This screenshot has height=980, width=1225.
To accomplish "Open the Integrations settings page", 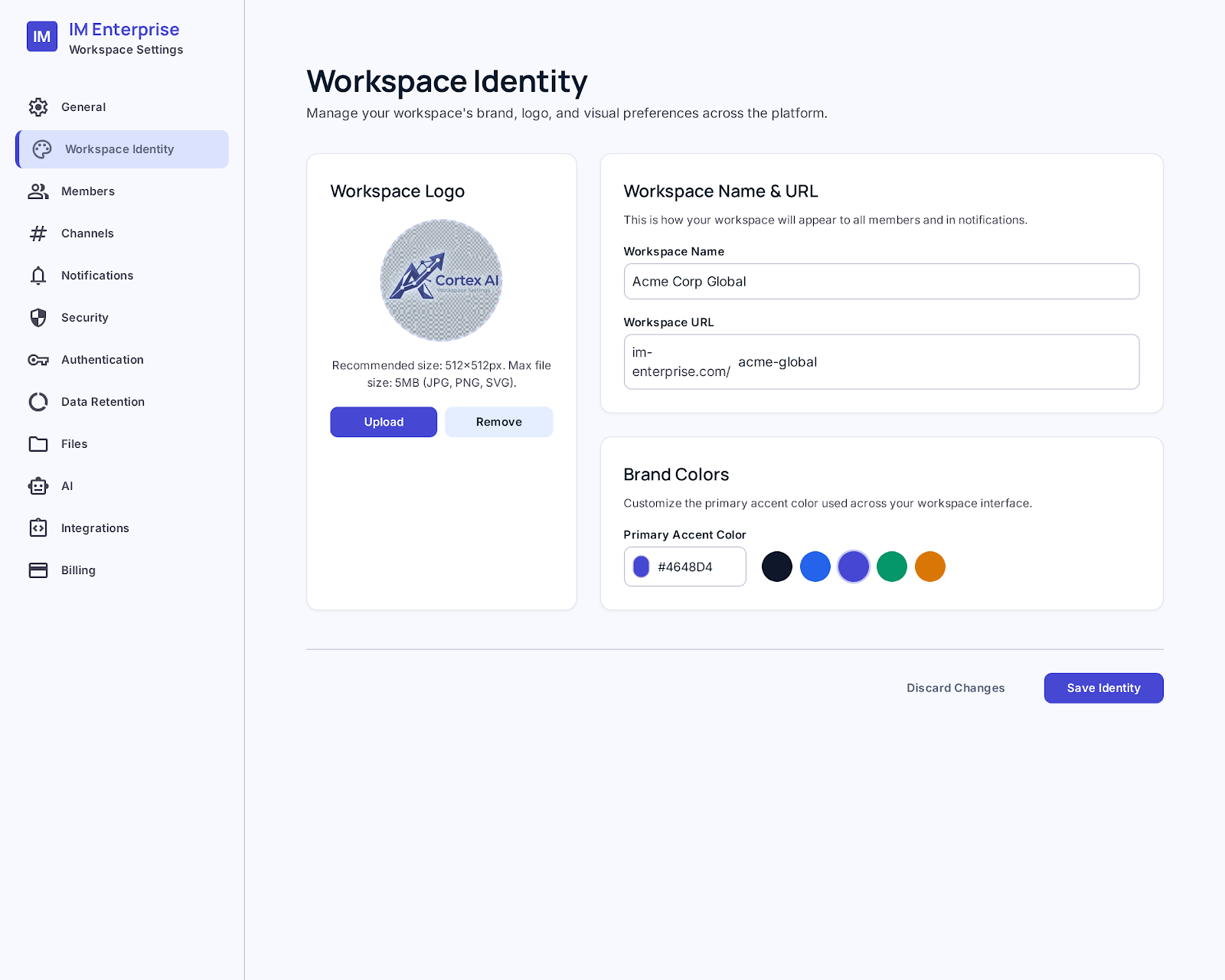I will [122, 528].
